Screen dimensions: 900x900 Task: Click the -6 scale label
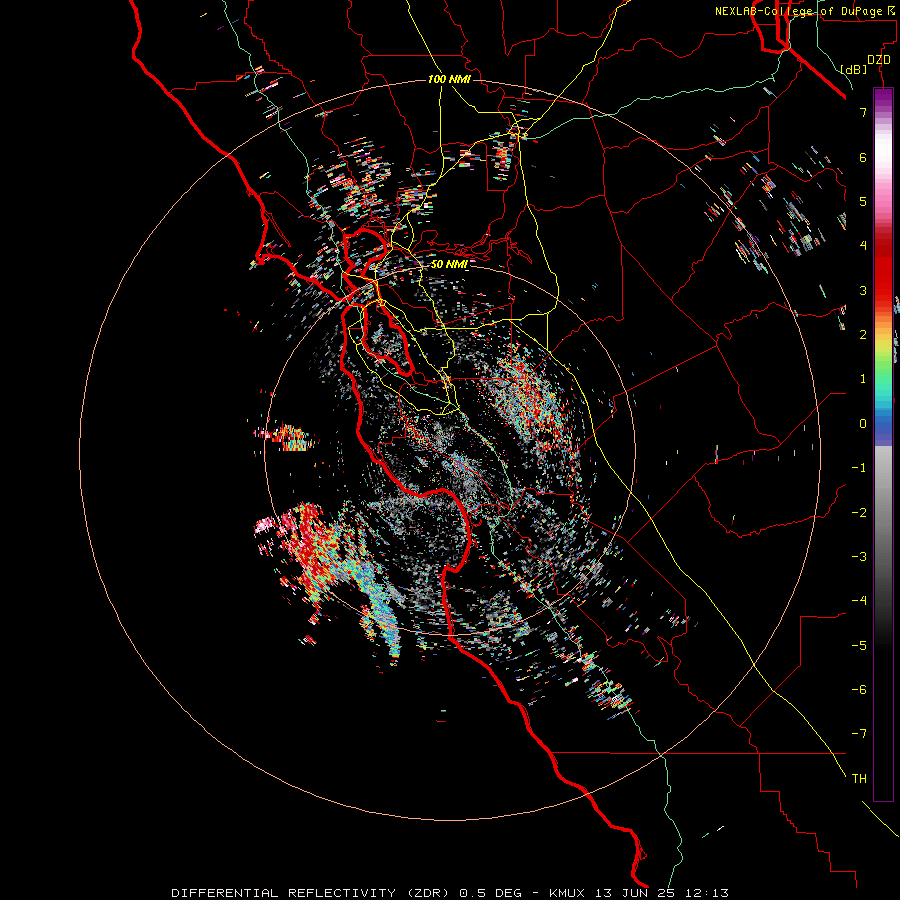[x=859, y=690]
